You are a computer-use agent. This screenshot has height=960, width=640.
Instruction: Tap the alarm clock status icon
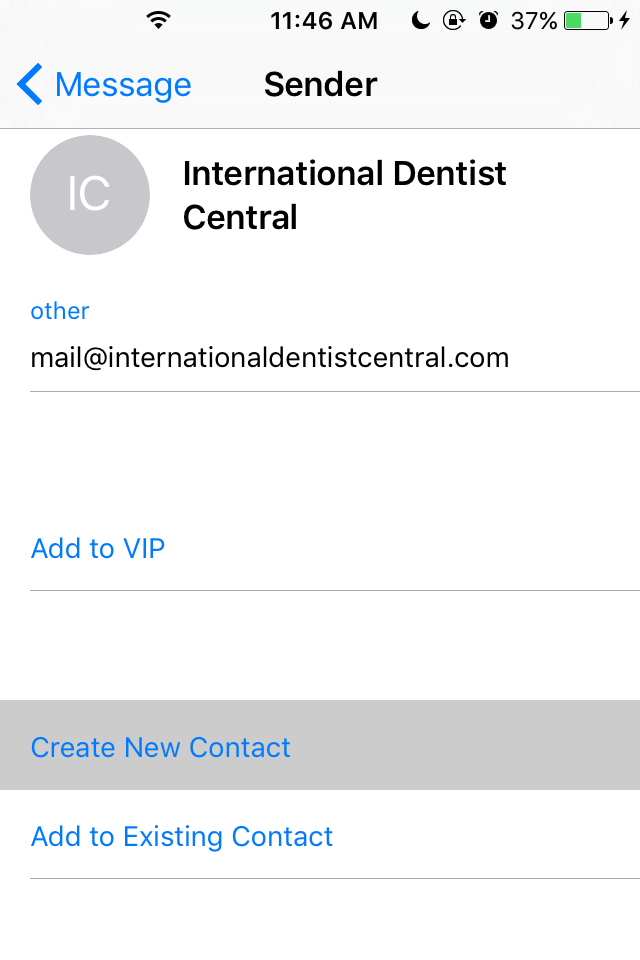pos(488,20)
